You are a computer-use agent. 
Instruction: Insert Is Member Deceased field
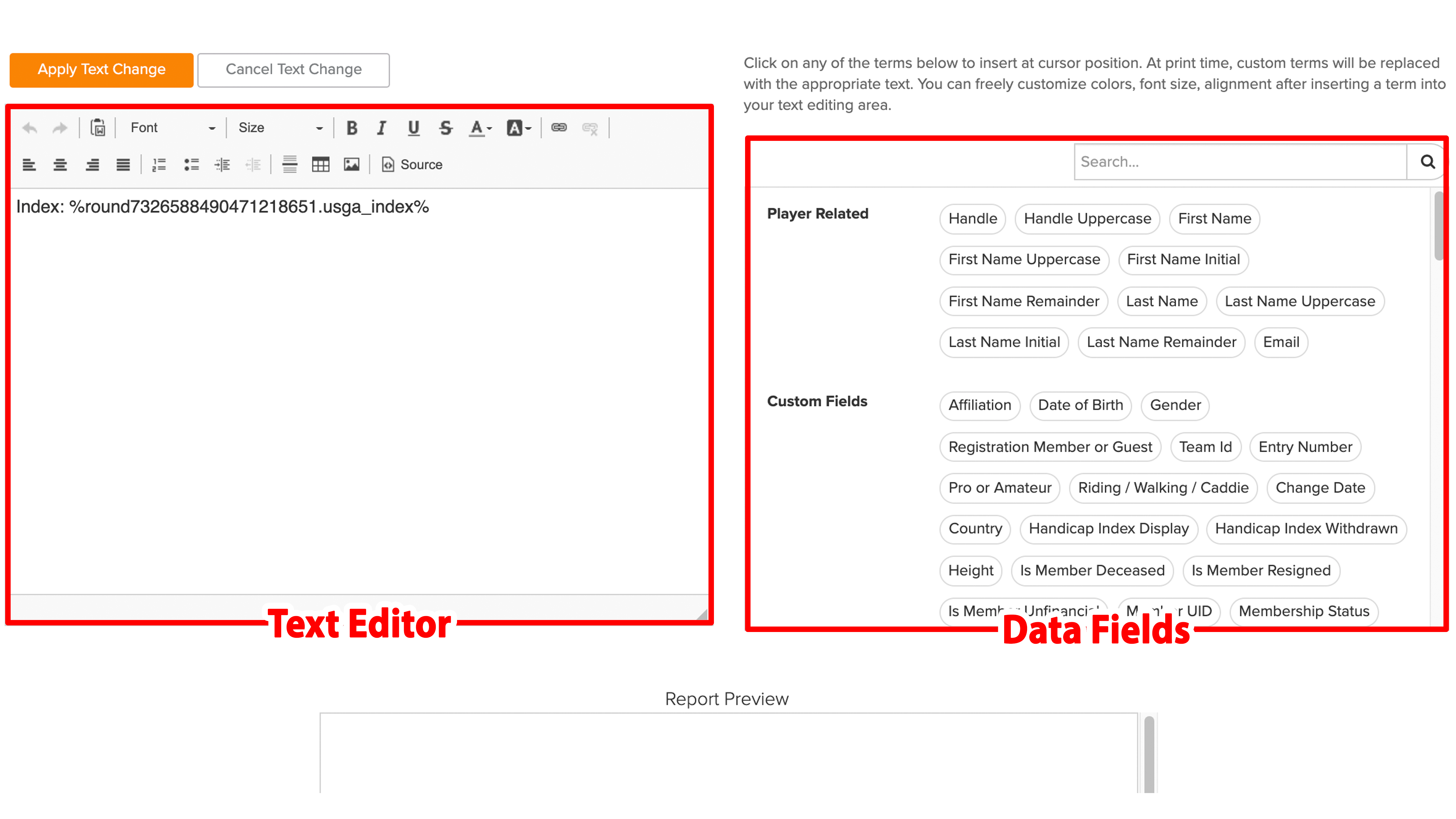pos(1092,570)
